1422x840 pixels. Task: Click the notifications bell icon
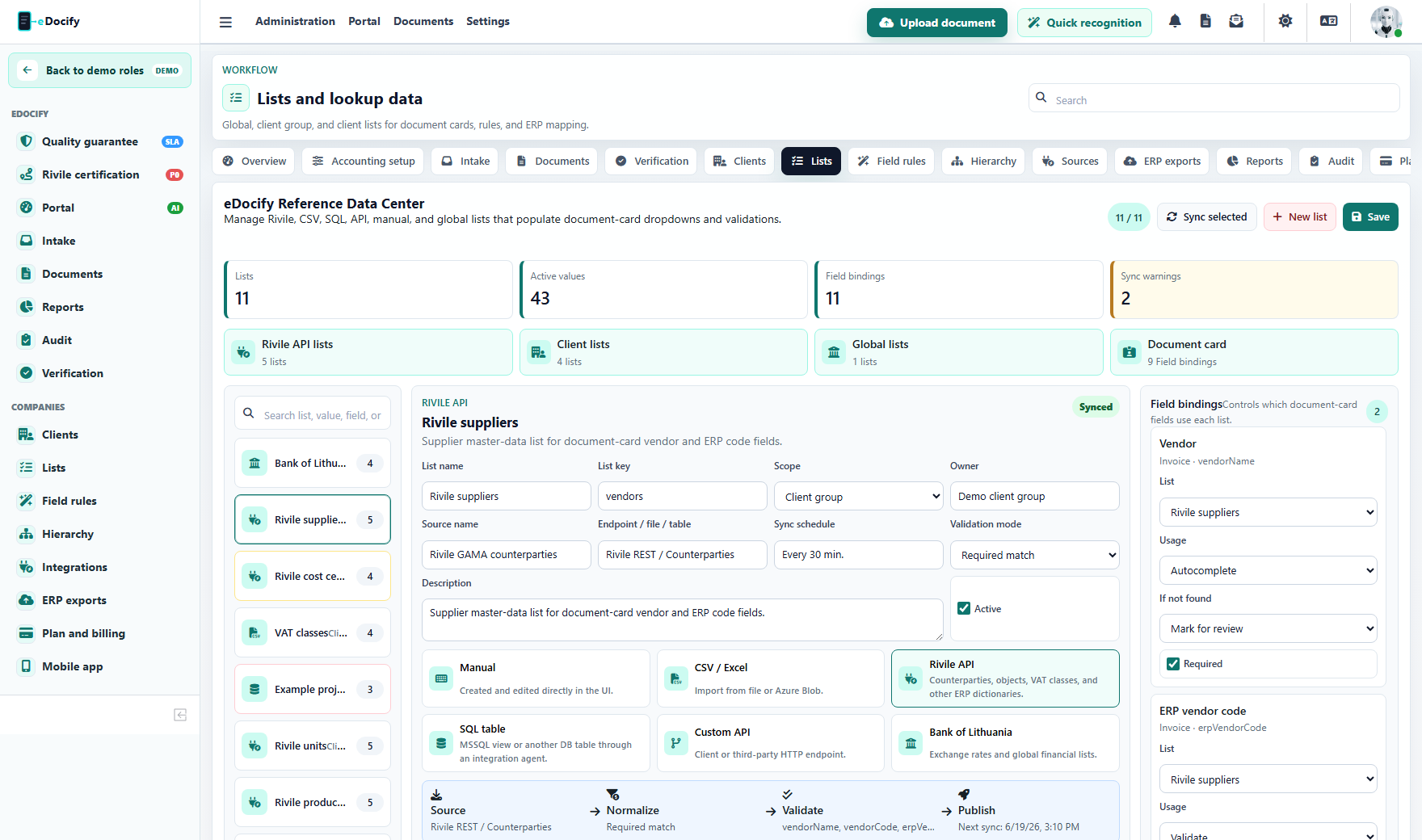point(1175,21)
